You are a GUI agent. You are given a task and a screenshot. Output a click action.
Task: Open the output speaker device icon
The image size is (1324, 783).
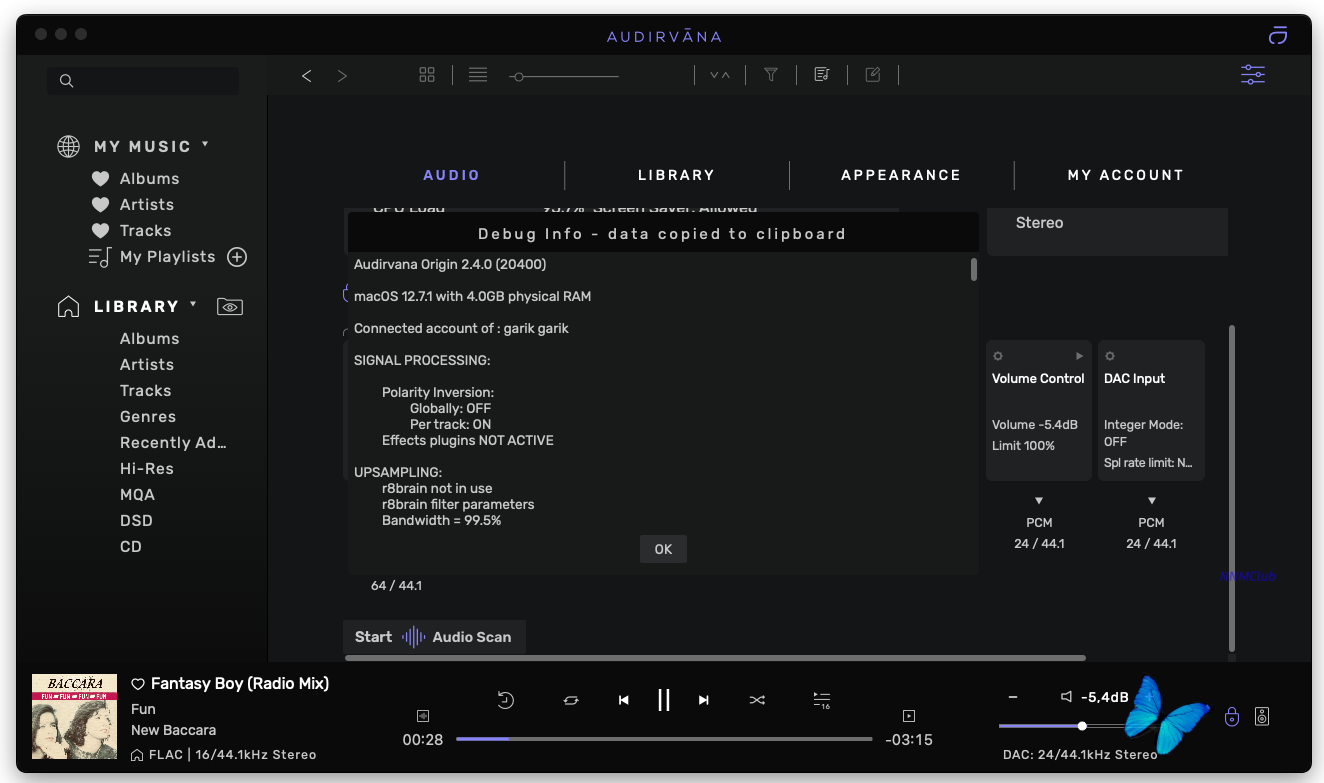[1263, 716]
